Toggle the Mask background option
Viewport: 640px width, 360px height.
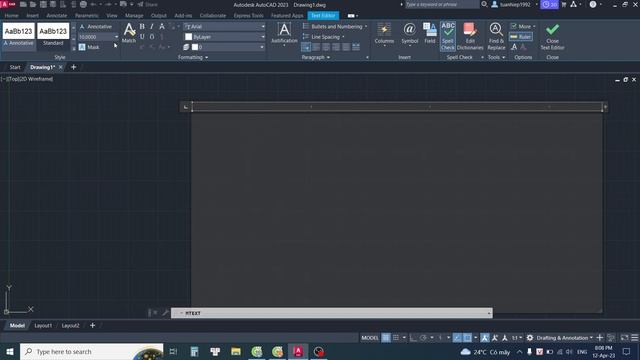[89, 47]
